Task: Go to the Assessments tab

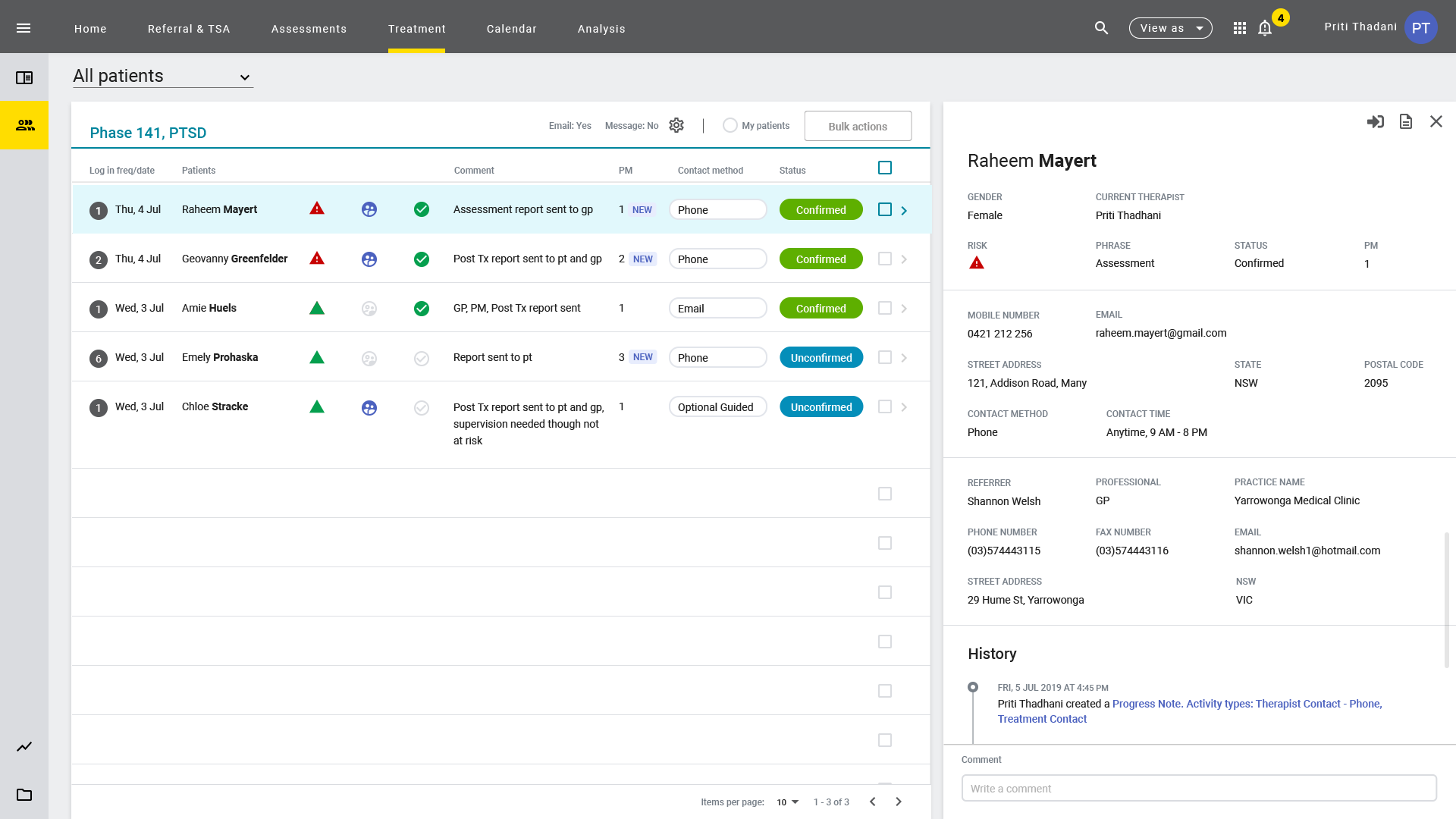Action: (x=309, y=29)
